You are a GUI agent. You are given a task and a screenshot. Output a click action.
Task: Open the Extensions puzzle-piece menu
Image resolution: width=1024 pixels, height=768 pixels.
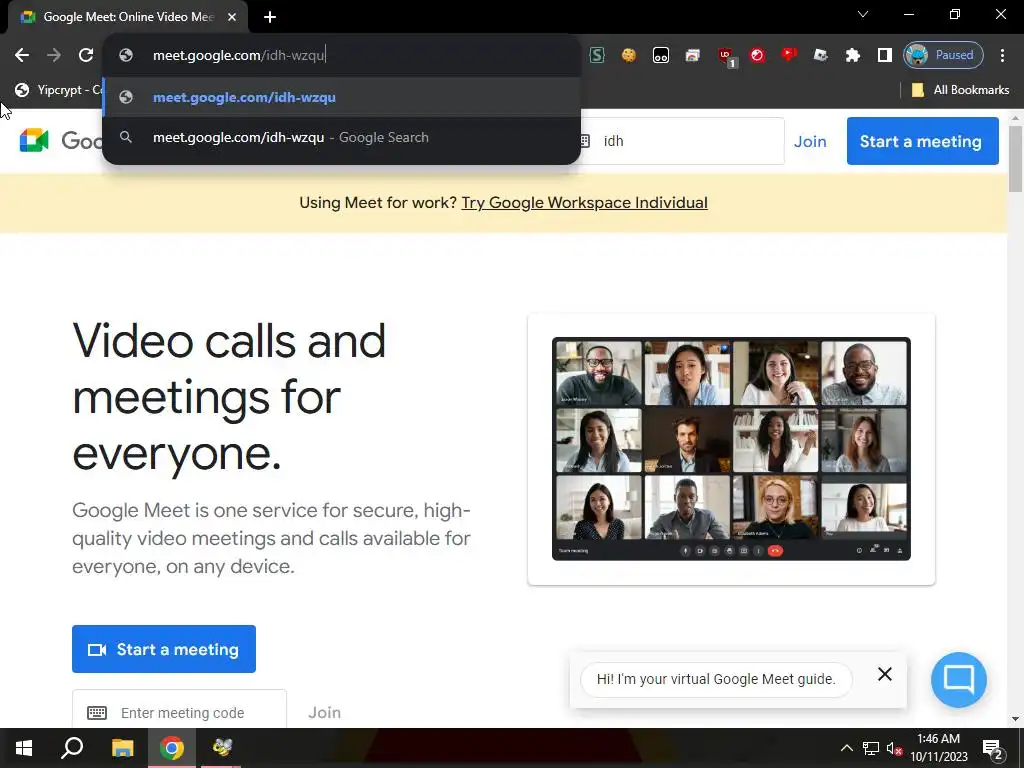coord(852,55)
